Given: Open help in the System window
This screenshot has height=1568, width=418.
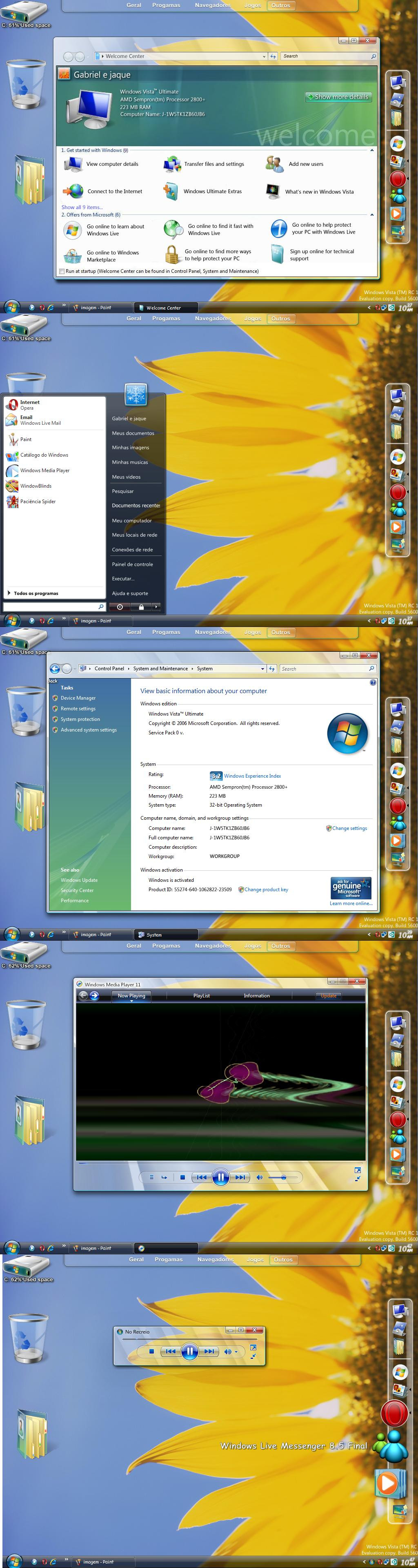Looking at the screenshot, I should [373, 683].
